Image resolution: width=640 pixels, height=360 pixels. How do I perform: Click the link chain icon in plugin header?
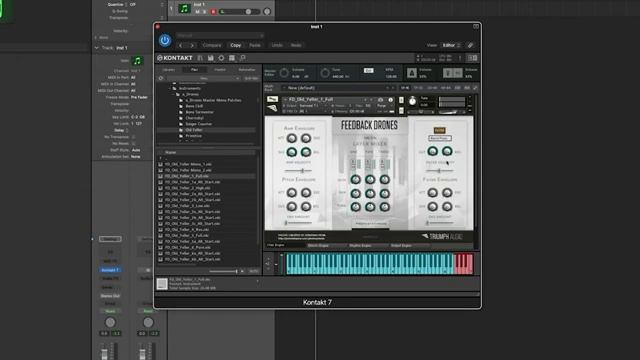[x=471, y=45]
